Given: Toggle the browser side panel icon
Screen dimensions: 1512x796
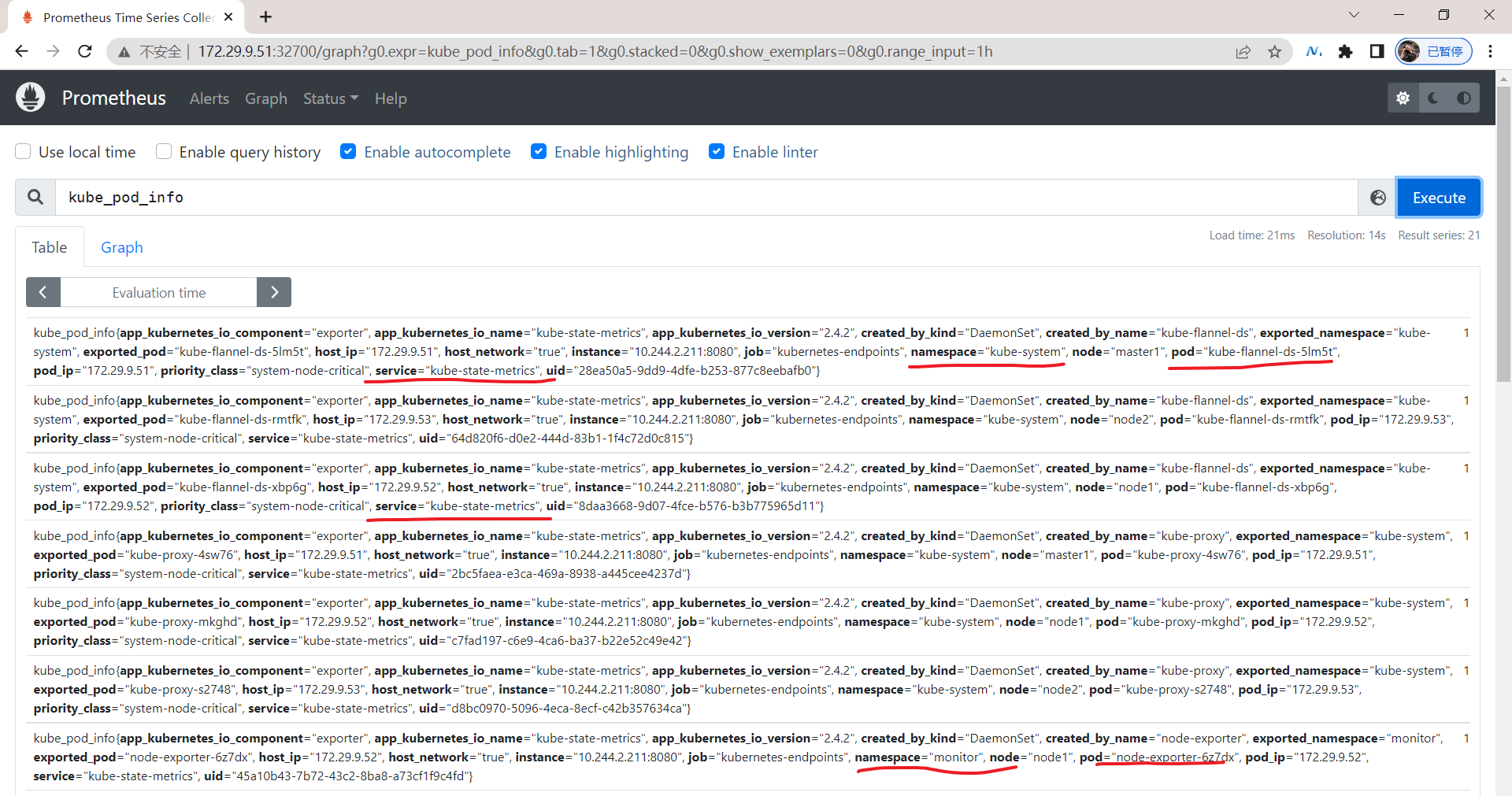Looking at the screenshot, I should [1377, 51].
